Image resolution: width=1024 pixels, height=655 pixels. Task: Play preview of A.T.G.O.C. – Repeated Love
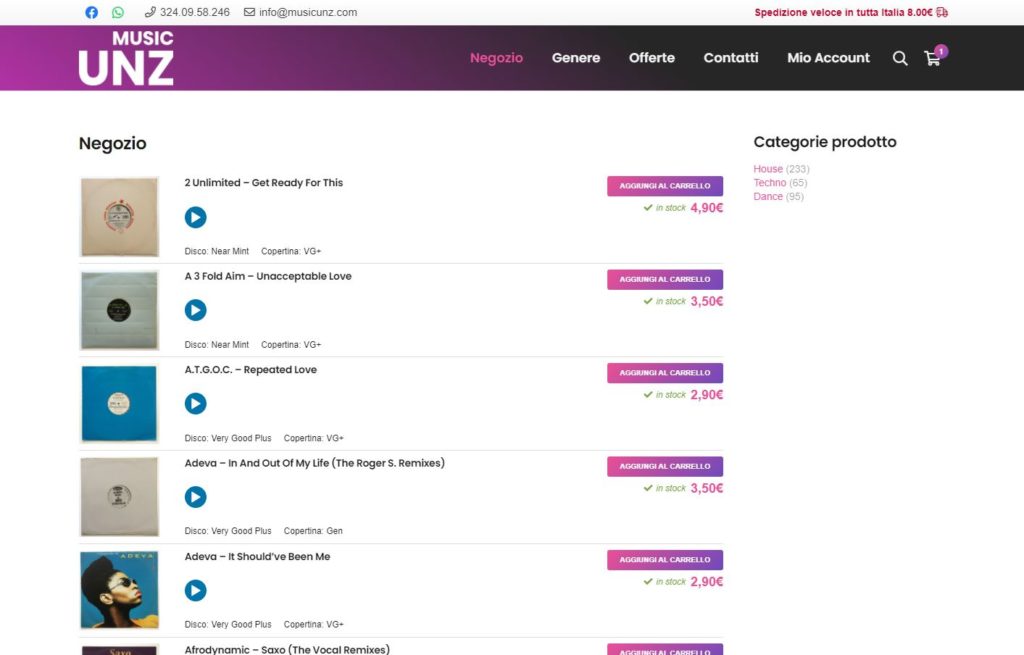point(195,404)
